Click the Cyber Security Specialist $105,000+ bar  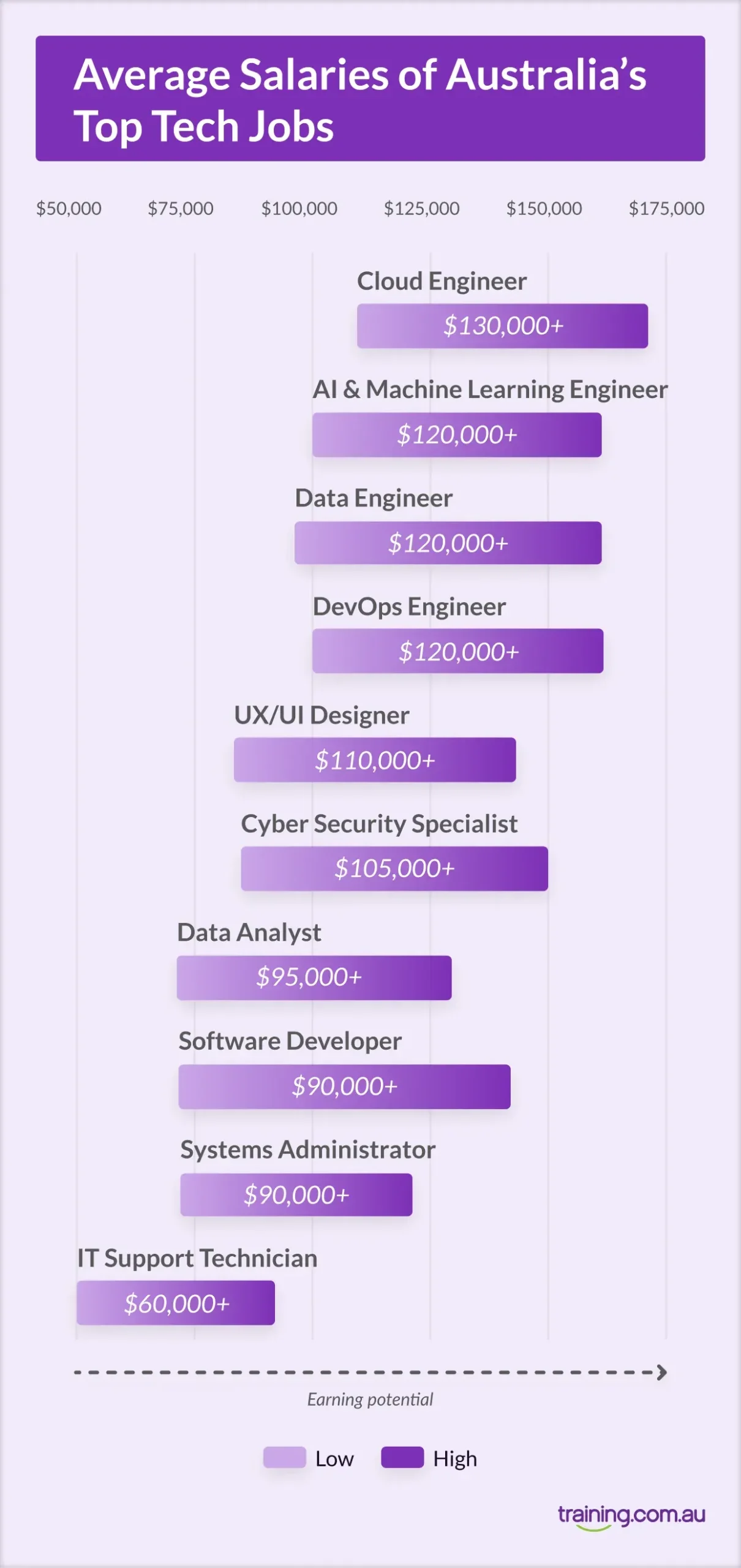click(394, 869)
